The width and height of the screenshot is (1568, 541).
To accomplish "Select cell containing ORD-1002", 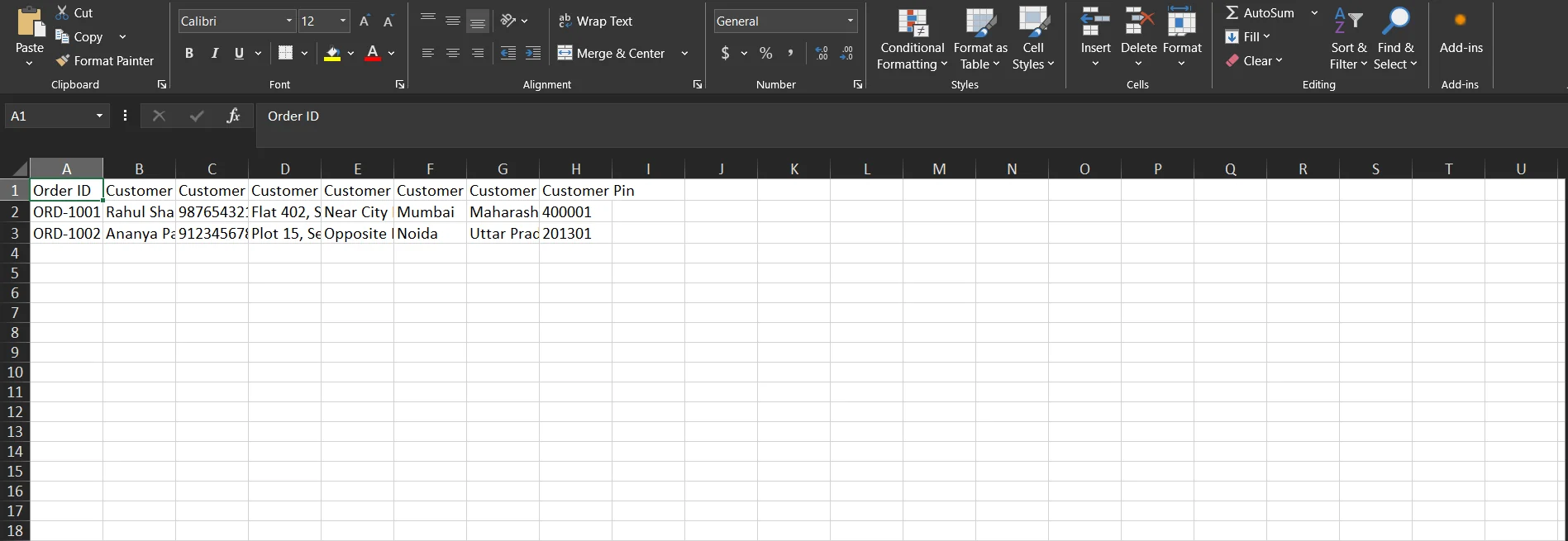I will pyautogui.click(x=66, y=234).
